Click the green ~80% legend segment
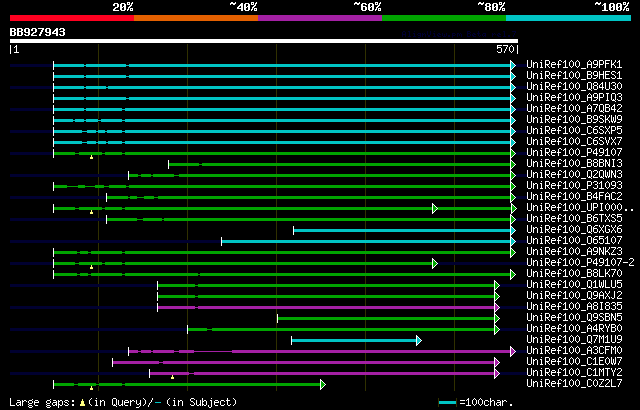This screenshot has height=410, width=640. pyautogui.click(x=444, y=18)
